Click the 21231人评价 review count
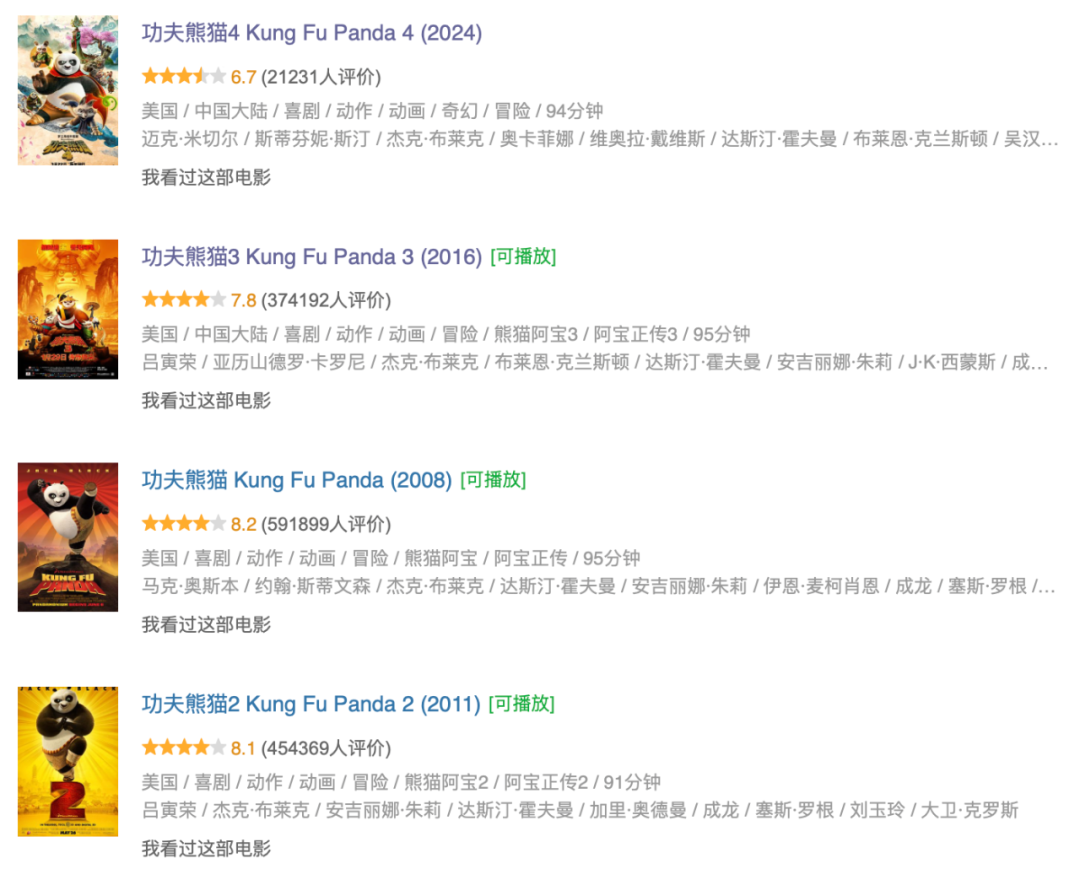1080x869 pixels. click(321, 77)
